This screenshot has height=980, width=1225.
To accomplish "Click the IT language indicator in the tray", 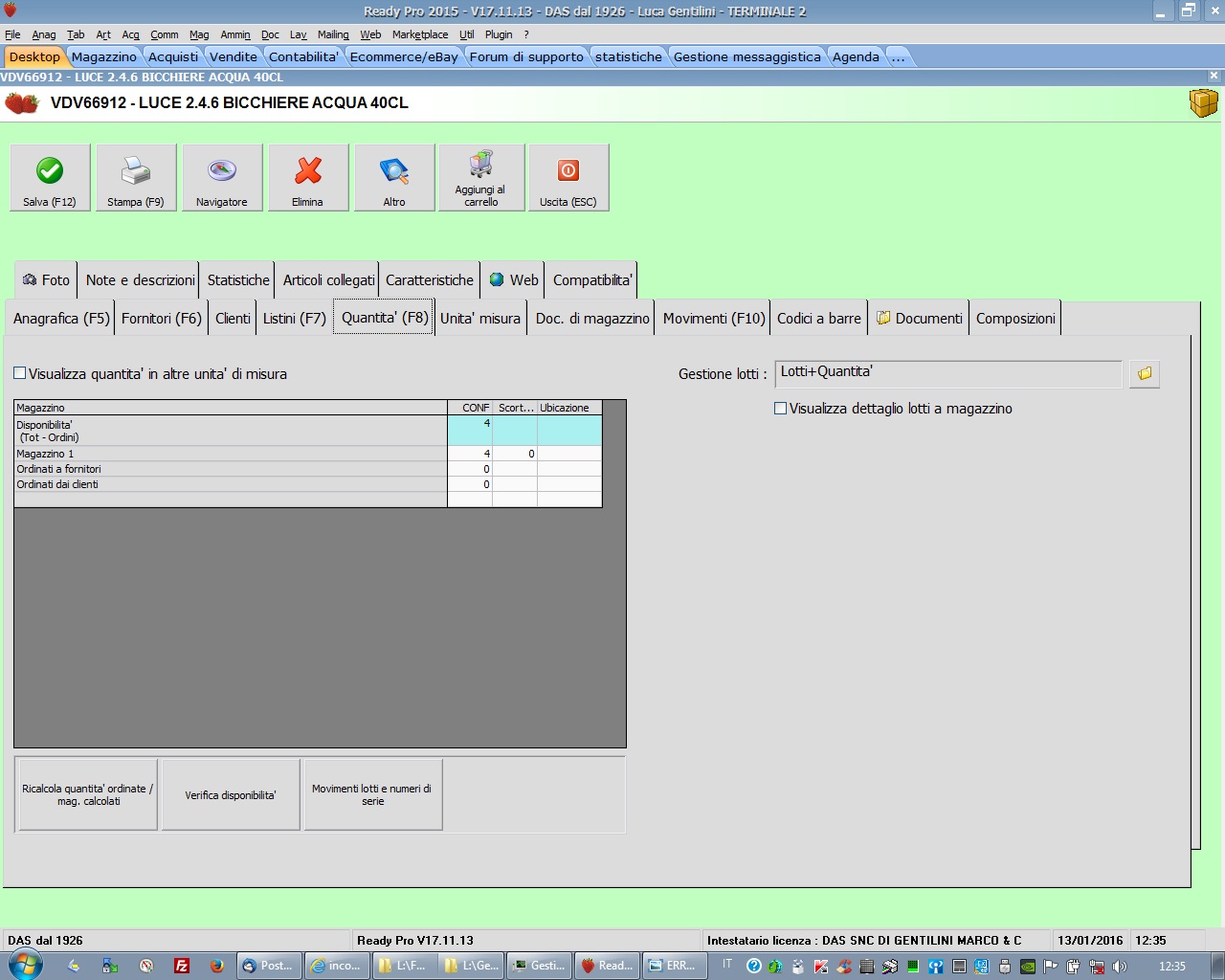I will (x=727, y=965).
